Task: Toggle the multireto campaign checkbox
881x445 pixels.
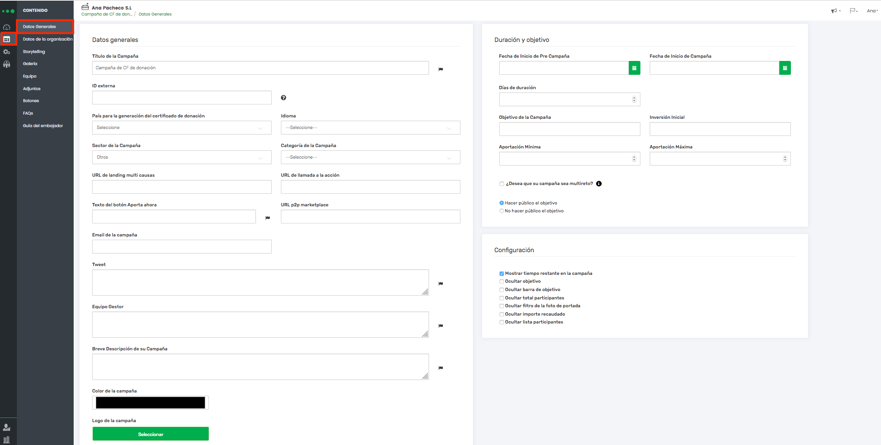Action: (x=501, y=184)
